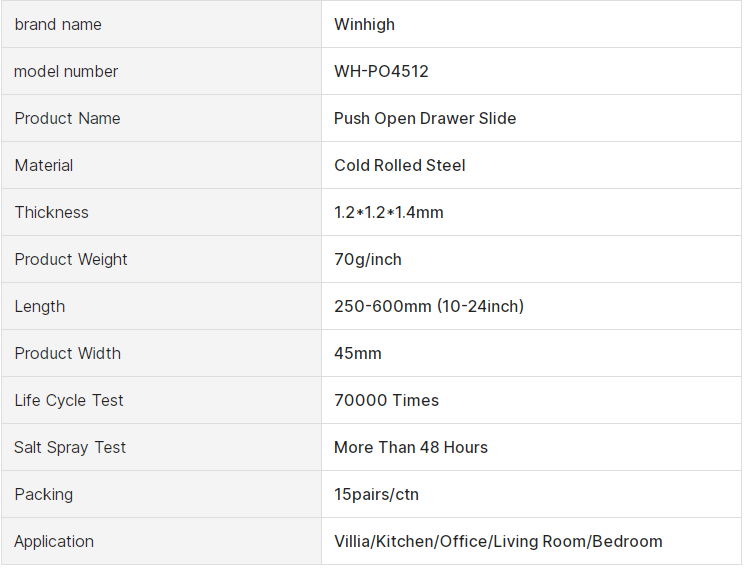Select 'Push Open Drawer Slide' text

coord(425,118)
